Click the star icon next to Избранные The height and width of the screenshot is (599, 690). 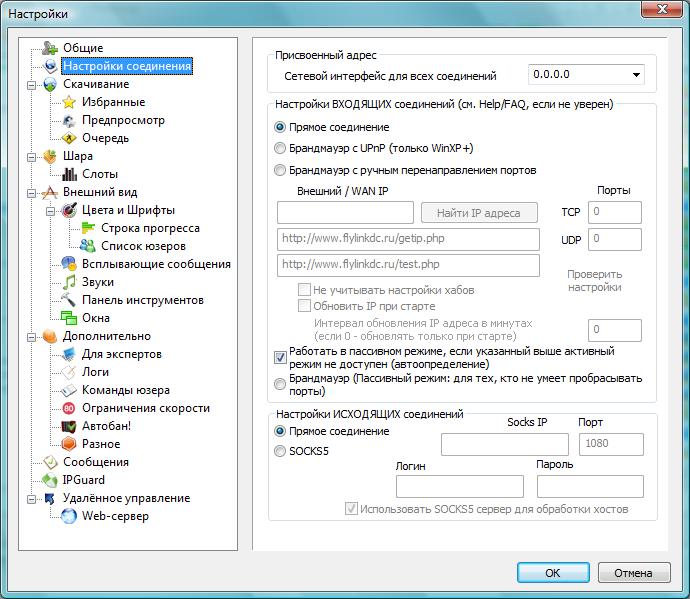[69, 102]
